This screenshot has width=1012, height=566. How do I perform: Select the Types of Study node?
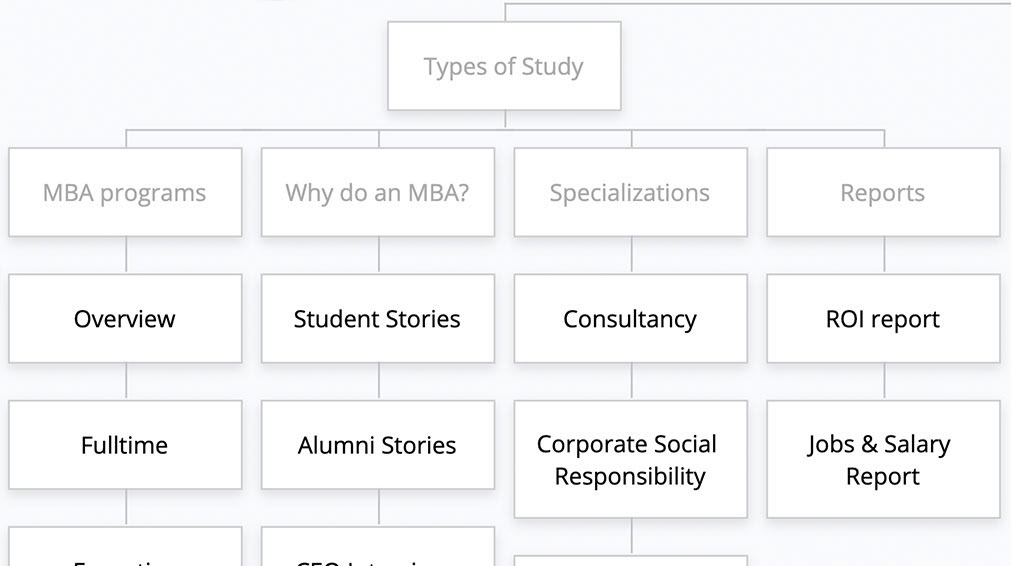click(x=504, y=66)
